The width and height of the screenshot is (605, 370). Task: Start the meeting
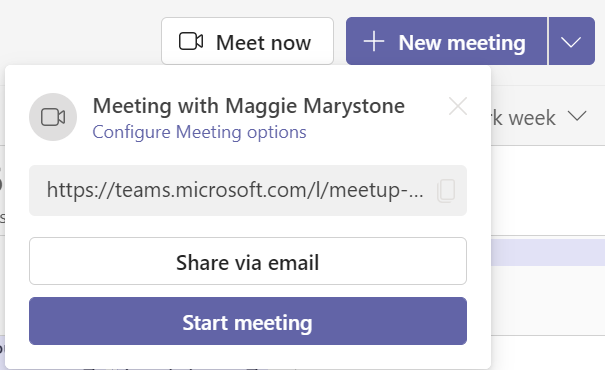[x=248, y=321]
